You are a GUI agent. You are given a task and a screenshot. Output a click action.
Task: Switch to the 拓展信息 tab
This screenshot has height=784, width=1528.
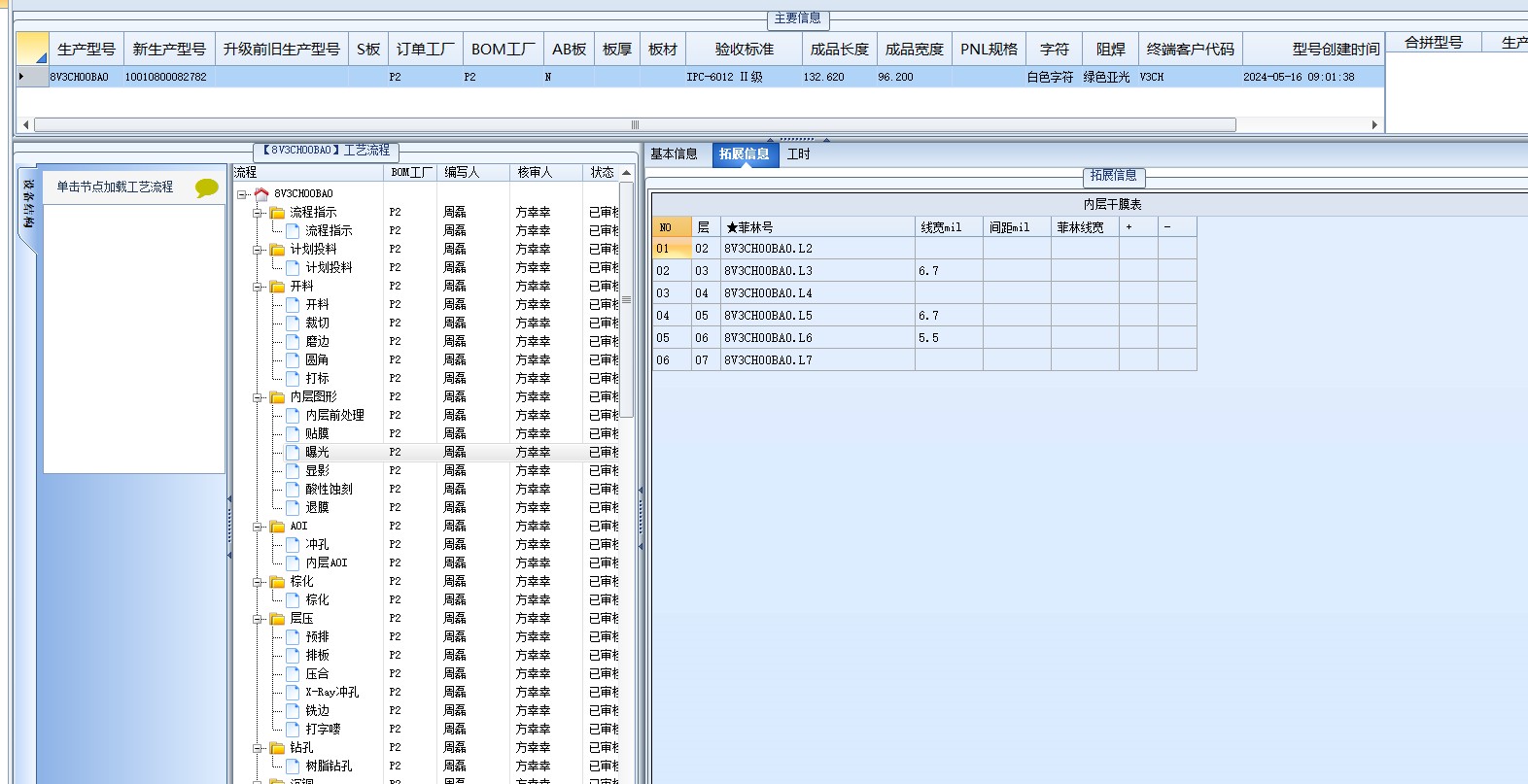point(745,154)
